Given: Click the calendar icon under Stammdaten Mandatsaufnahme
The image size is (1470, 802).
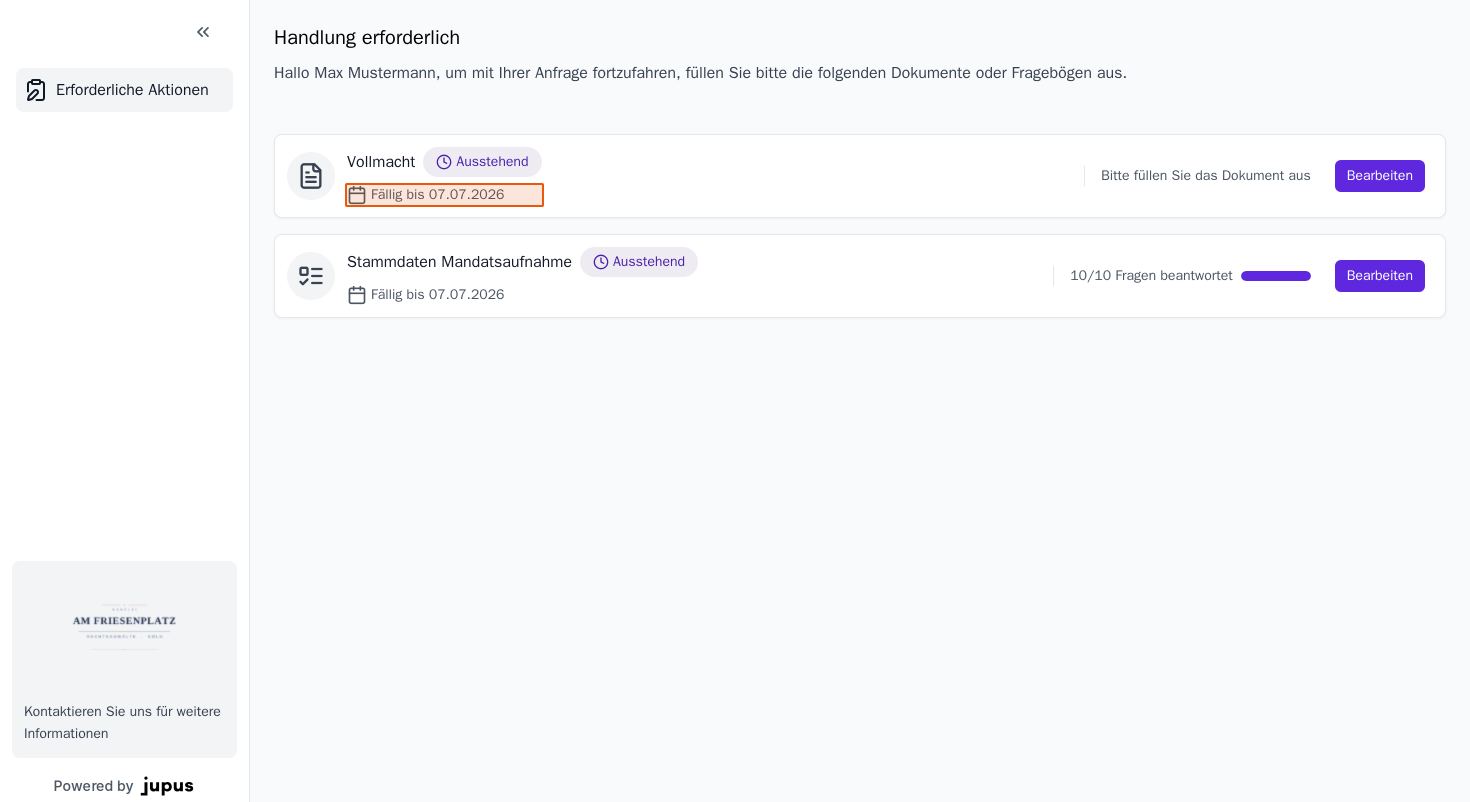Looking at the screenshot, I should (x=357, y=295).
